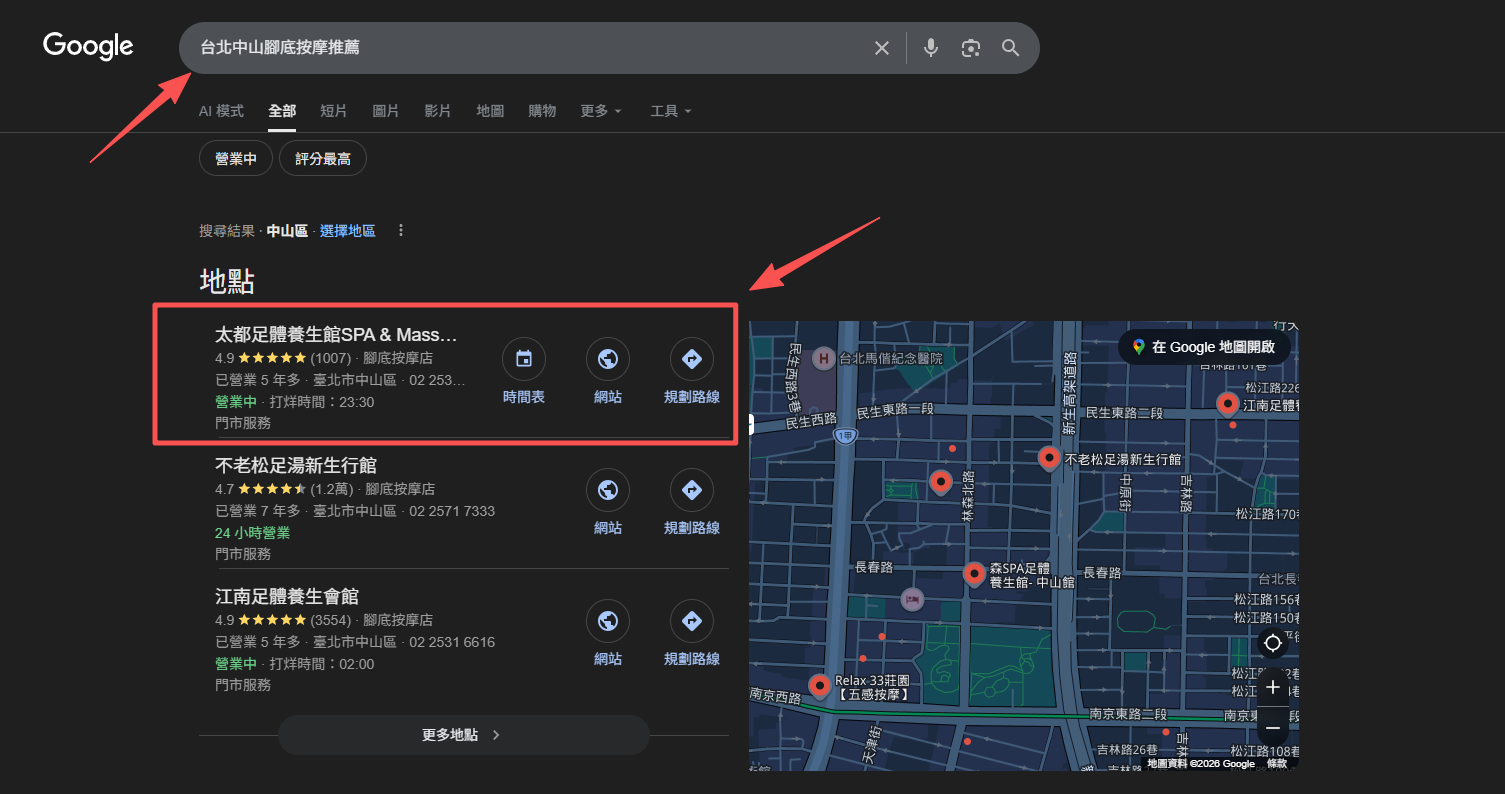Open Google Lens image search icon
Viewport: 1505px width, 794px height.
click(970, 48)
